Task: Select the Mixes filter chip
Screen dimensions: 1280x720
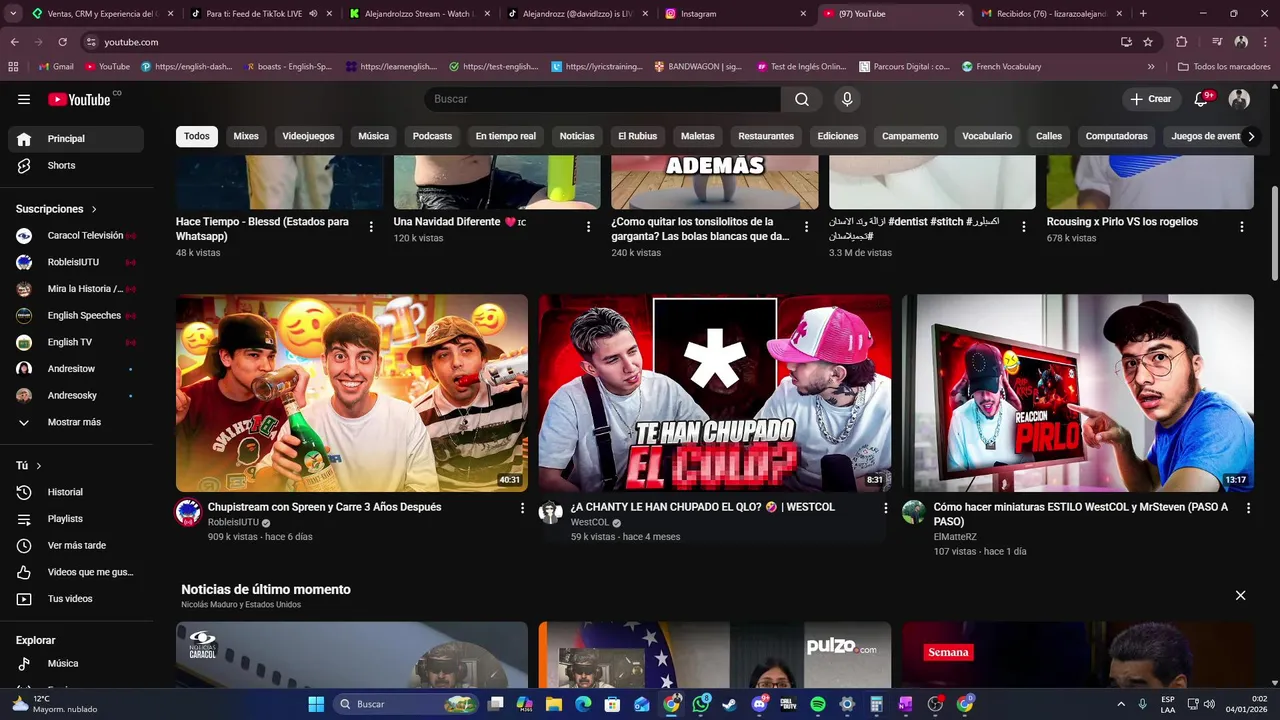Action: (x=246, y=136)
